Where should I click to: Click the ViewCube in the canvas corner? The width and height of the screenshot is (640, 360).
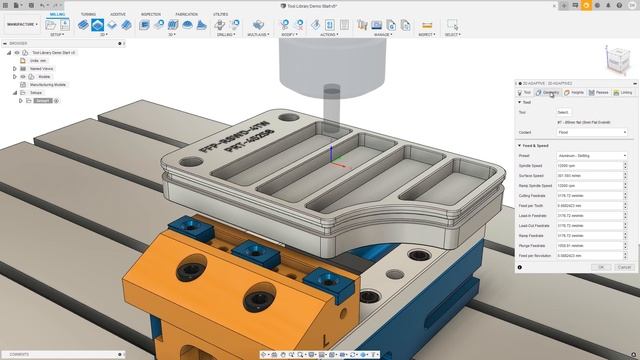coord(617,60)
